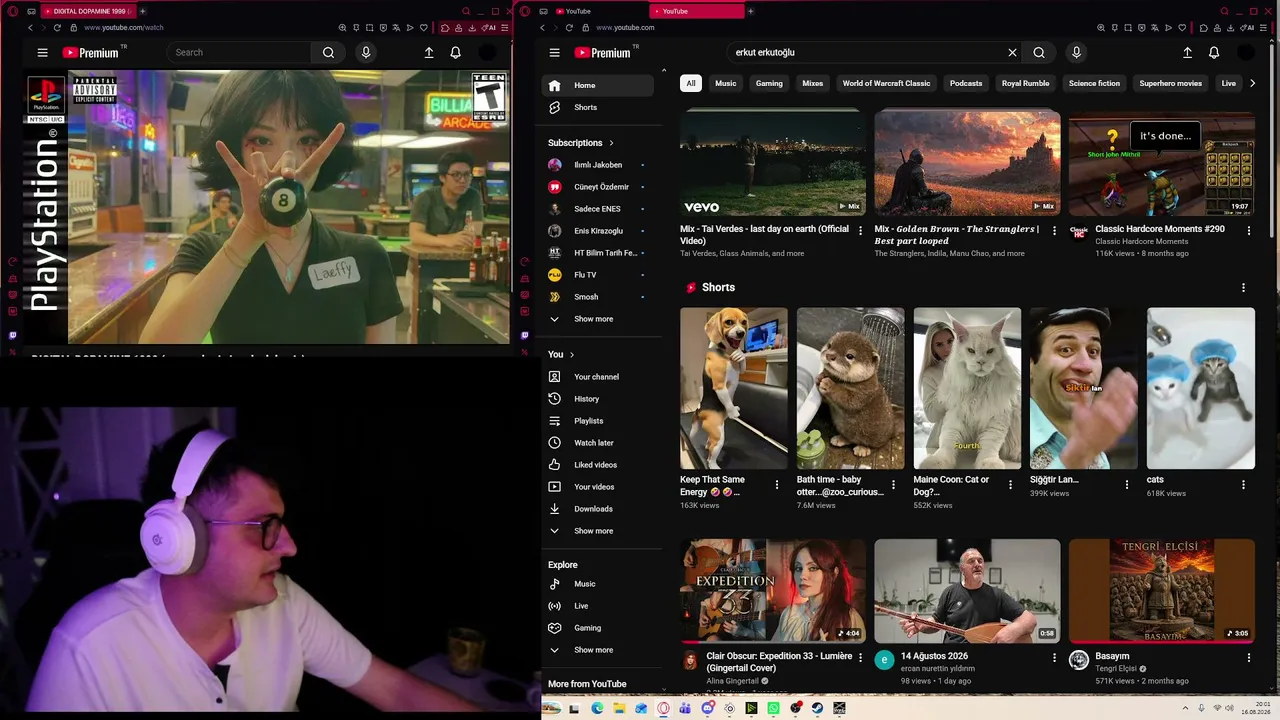
Task: Open the 'Bath time - baby otter' Short
Action: 850,388
